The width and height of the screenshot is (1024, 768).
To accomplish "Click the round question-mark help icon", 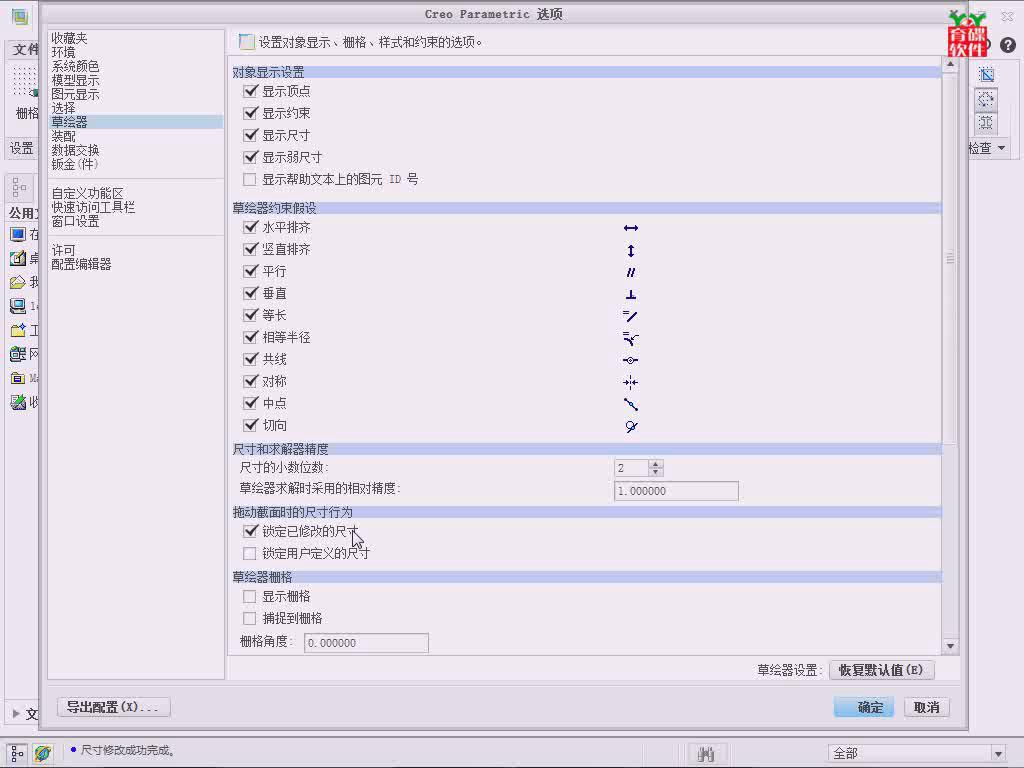I will pos(1008,44).
